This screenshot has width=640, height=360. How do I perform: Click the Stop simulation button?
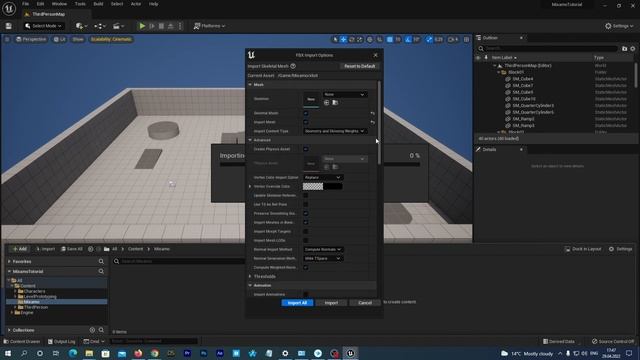(x=161, y=26)
